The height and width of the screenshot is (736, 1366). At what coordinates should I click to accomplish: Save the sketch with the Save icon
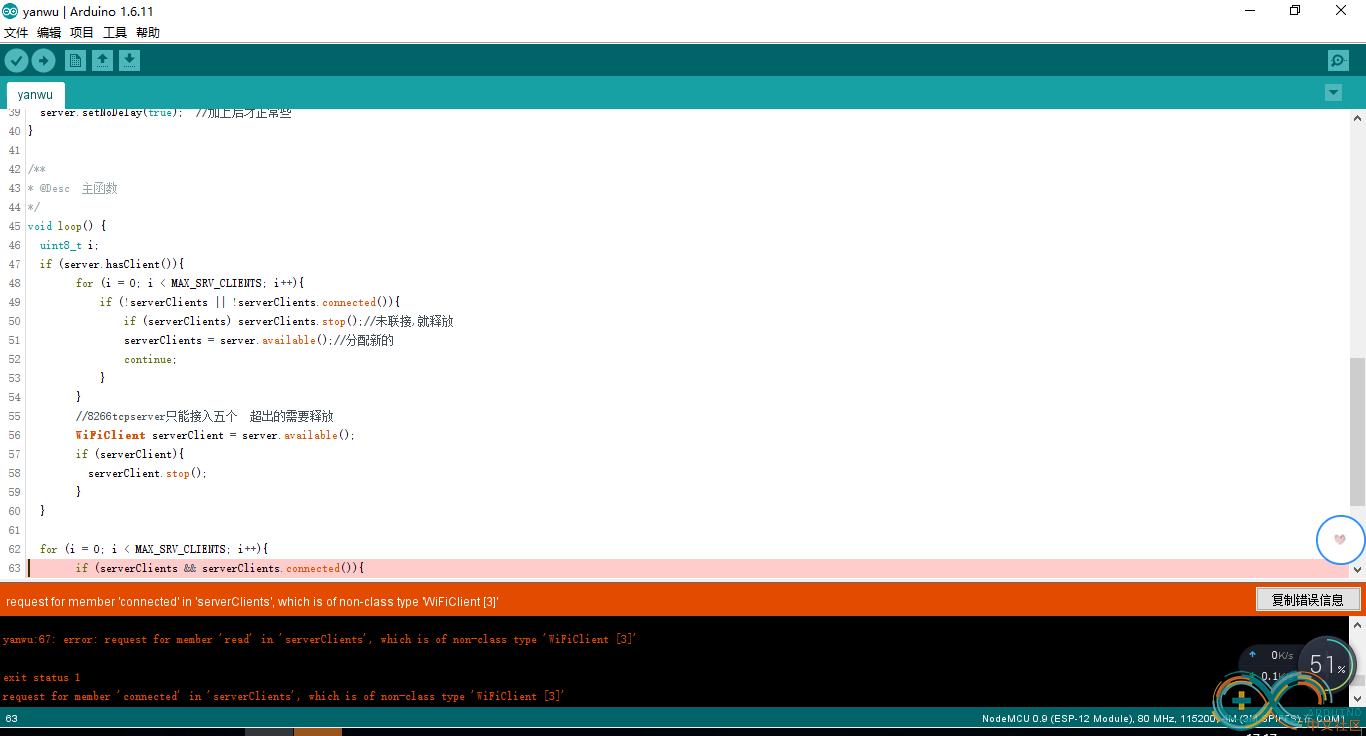[129, 61]
